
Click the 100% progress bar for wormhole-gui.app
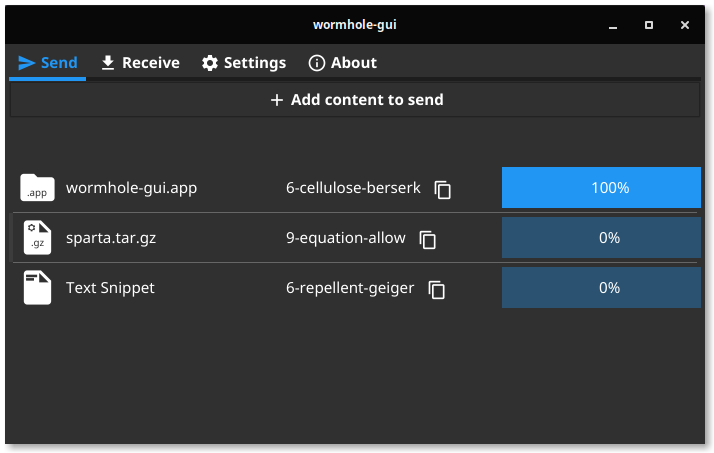(601, 188)
